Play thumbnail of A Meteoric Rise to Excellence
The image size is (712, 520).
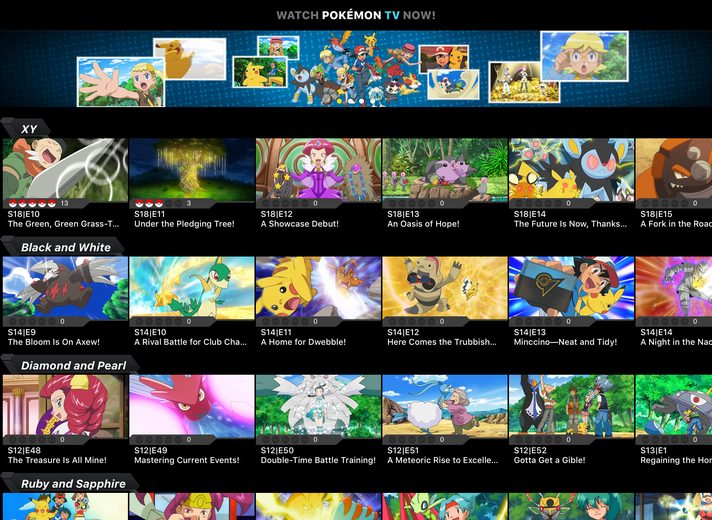coord(445,406)
